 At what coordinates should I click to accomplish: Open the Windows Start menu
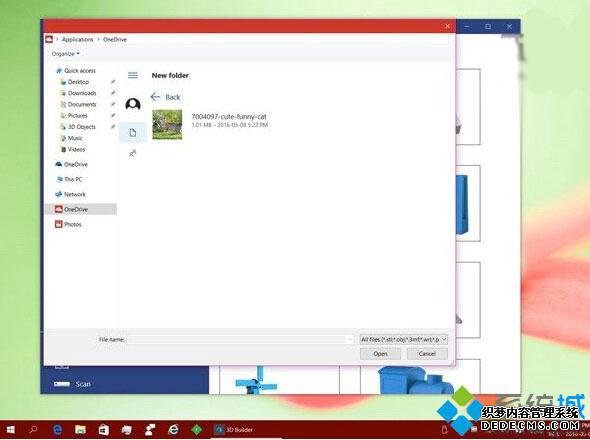(11, 429)
